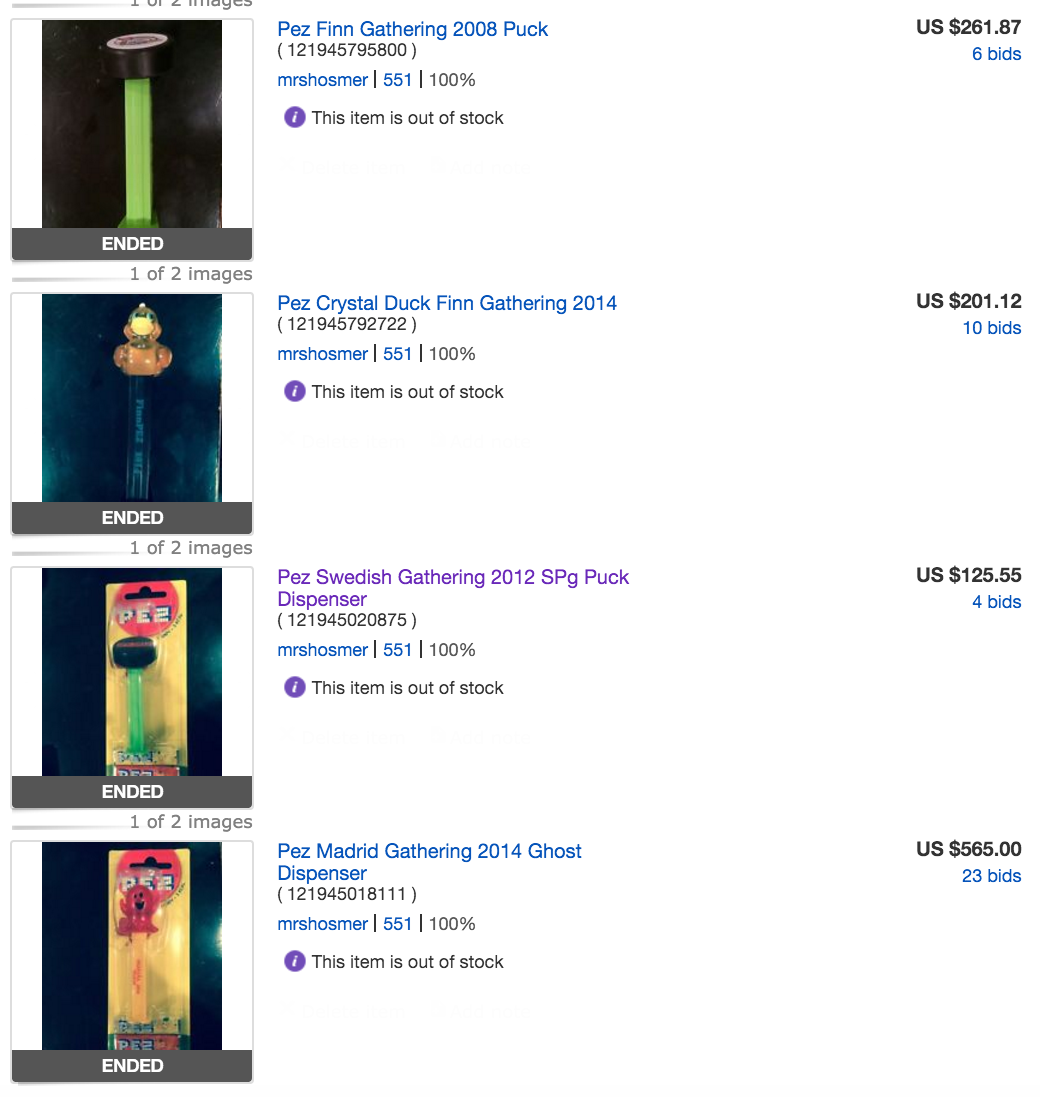Open feedback score 551 on Crystal Duck listing
This screenshot has width=1040, height=1097.
(398, 354)
